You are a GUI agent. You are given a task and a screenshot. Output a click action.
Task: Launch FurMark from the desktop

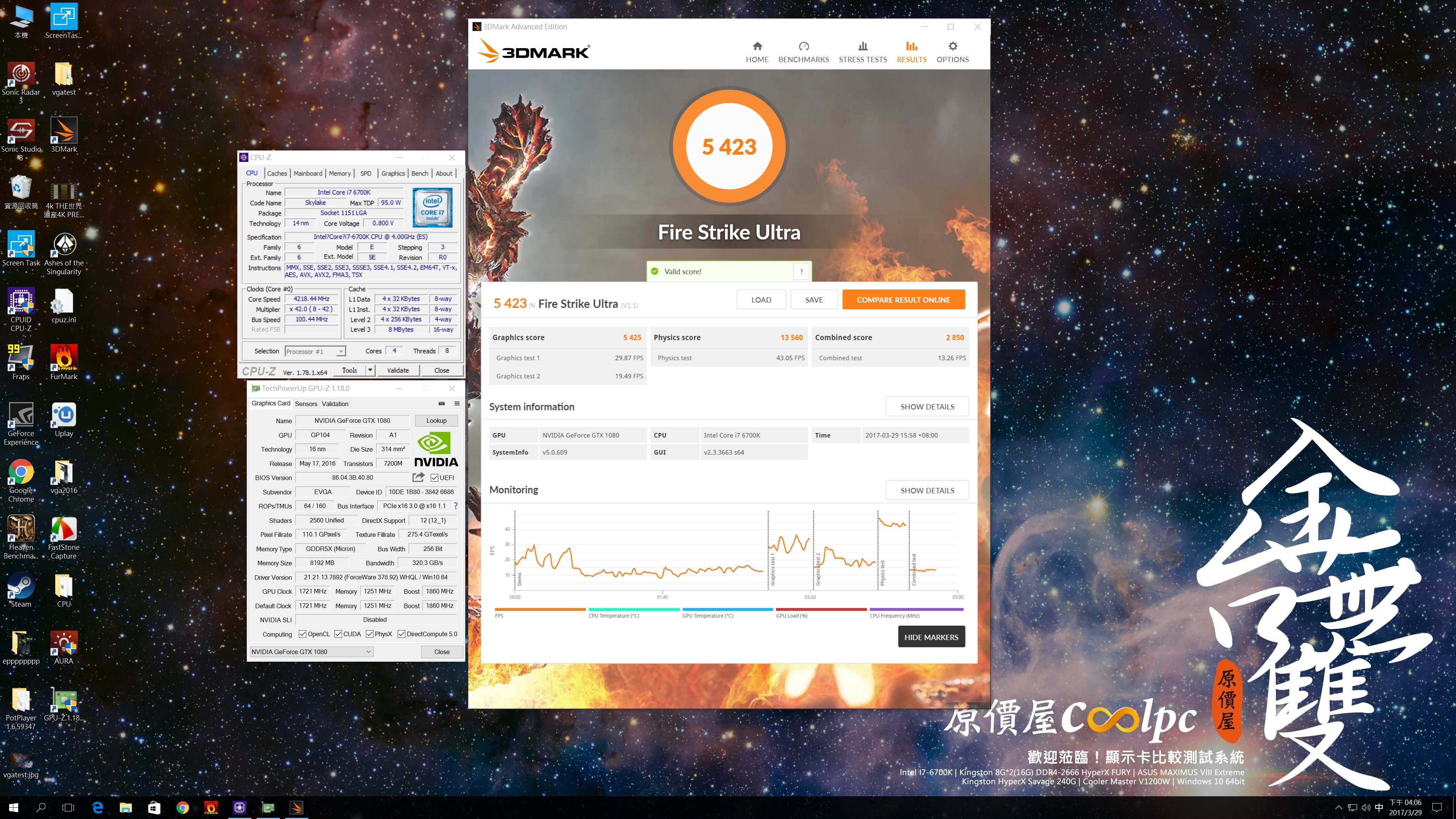point(64,362)
